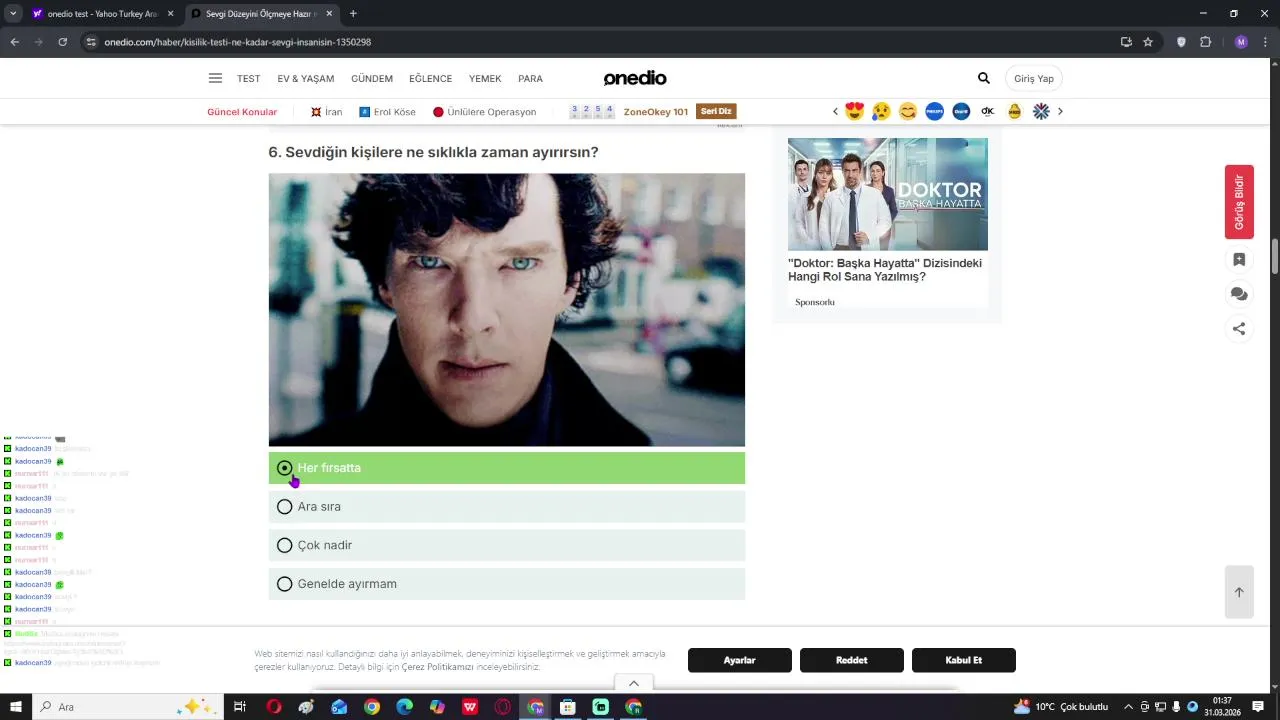Select the crying emoji reaction
1280x720 pixels.
881,111
